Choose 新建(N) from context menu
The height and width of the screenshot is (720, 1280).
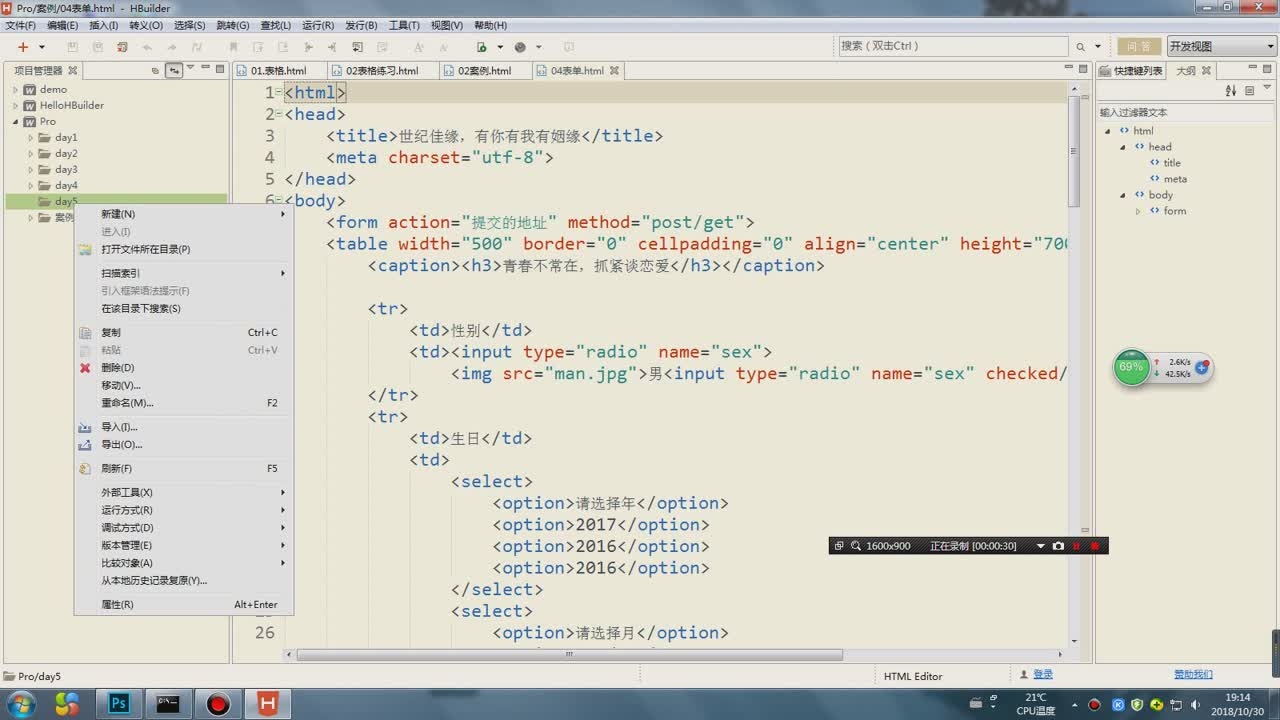184,214
